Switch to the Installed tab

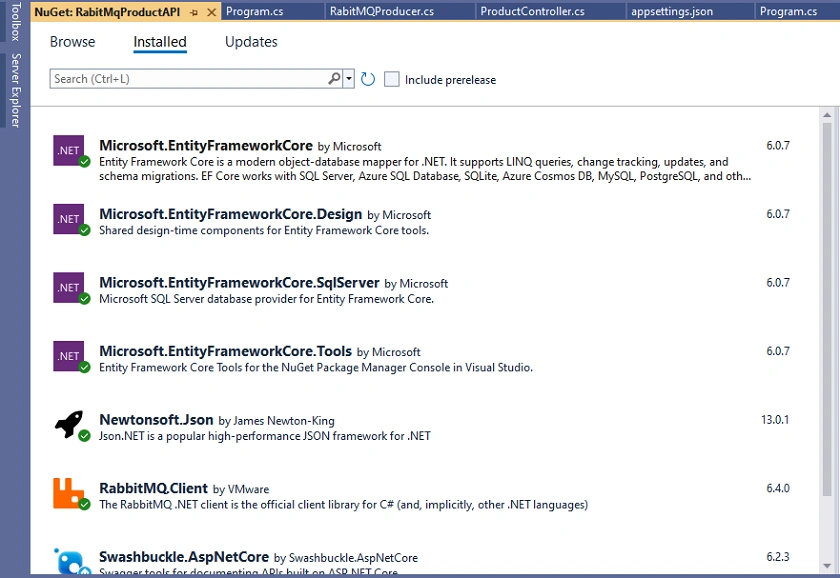click(160, 42)
